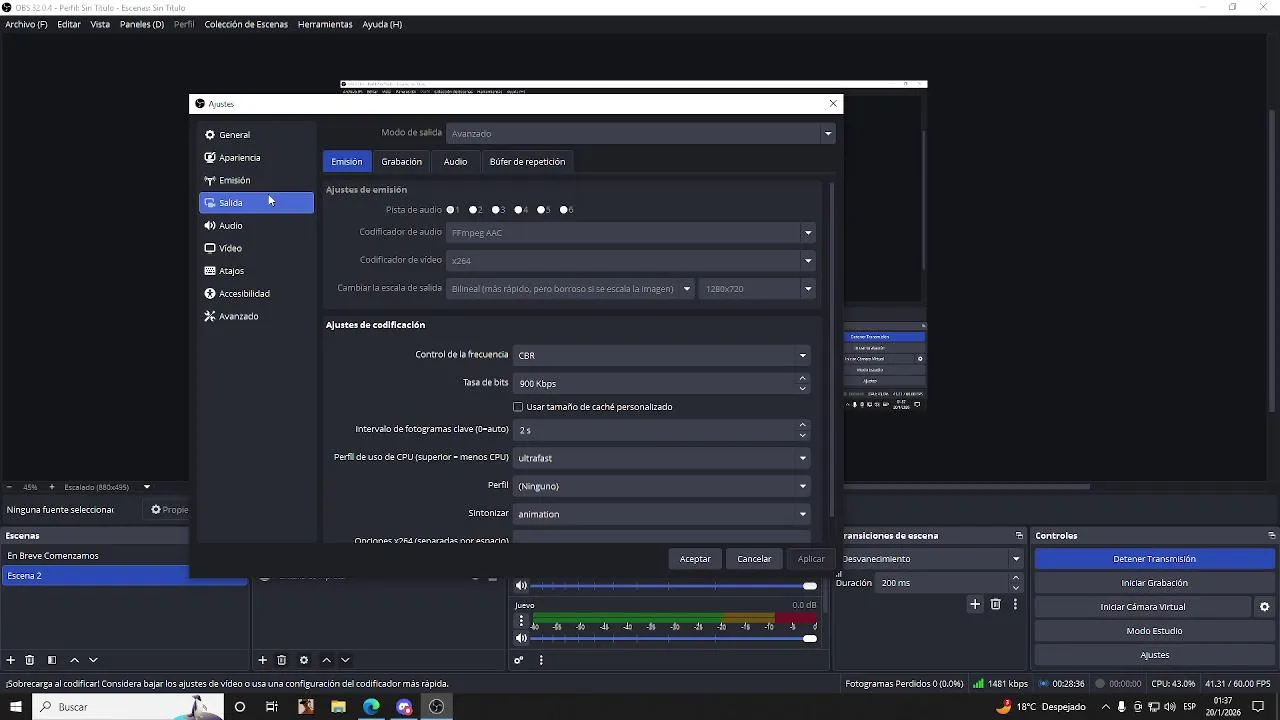Open File Explorer from the taskbar
Viewport: 1280px width, 720px height.
(x=338, y=707)
